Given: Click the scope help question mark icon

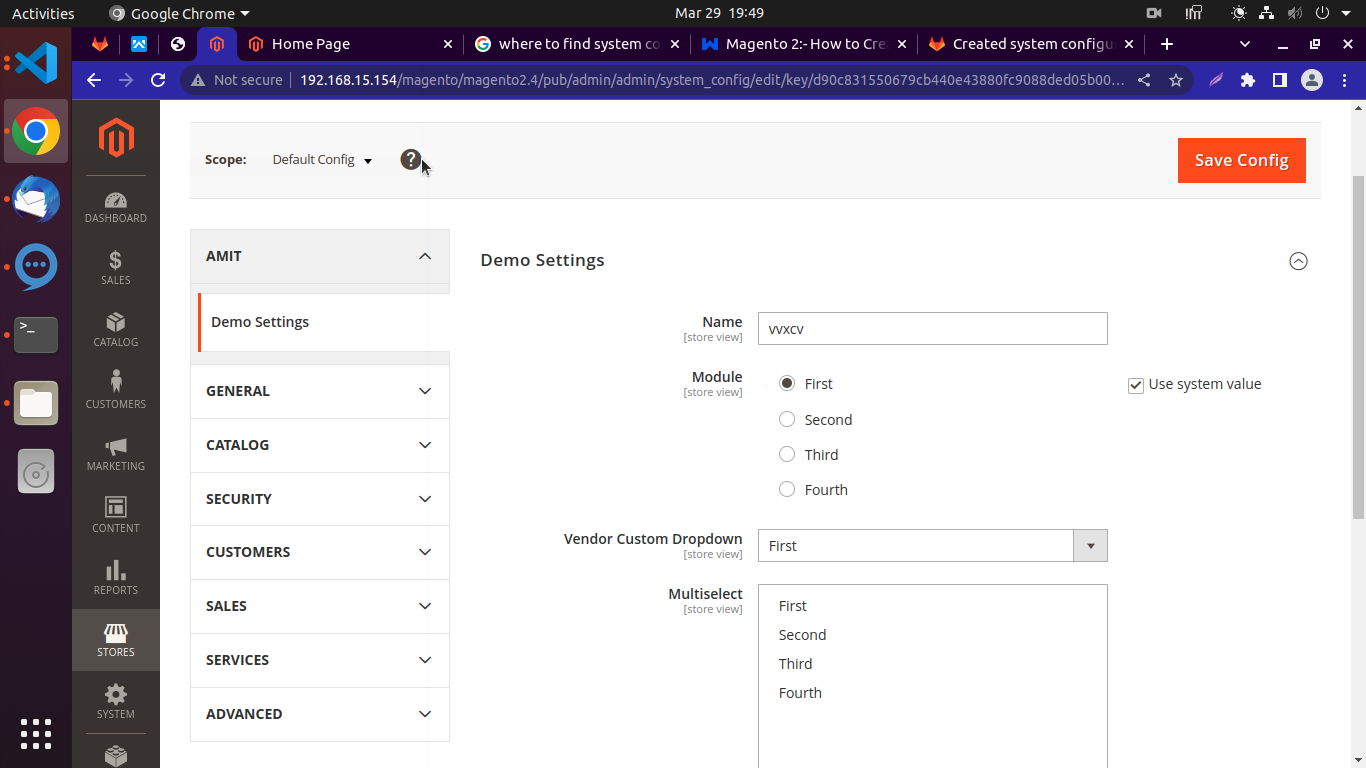Looking at the screenshot, I should pyautogui.click(x=410, y=159).
